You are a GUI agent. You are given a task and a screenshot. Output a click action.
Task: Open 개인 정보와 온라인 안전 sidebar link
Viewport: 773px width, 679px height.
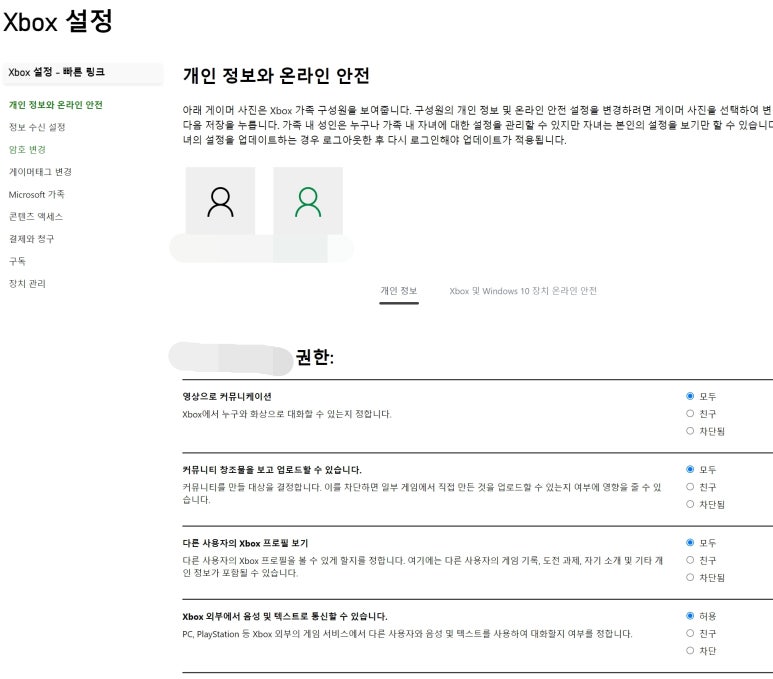[56, 105]
